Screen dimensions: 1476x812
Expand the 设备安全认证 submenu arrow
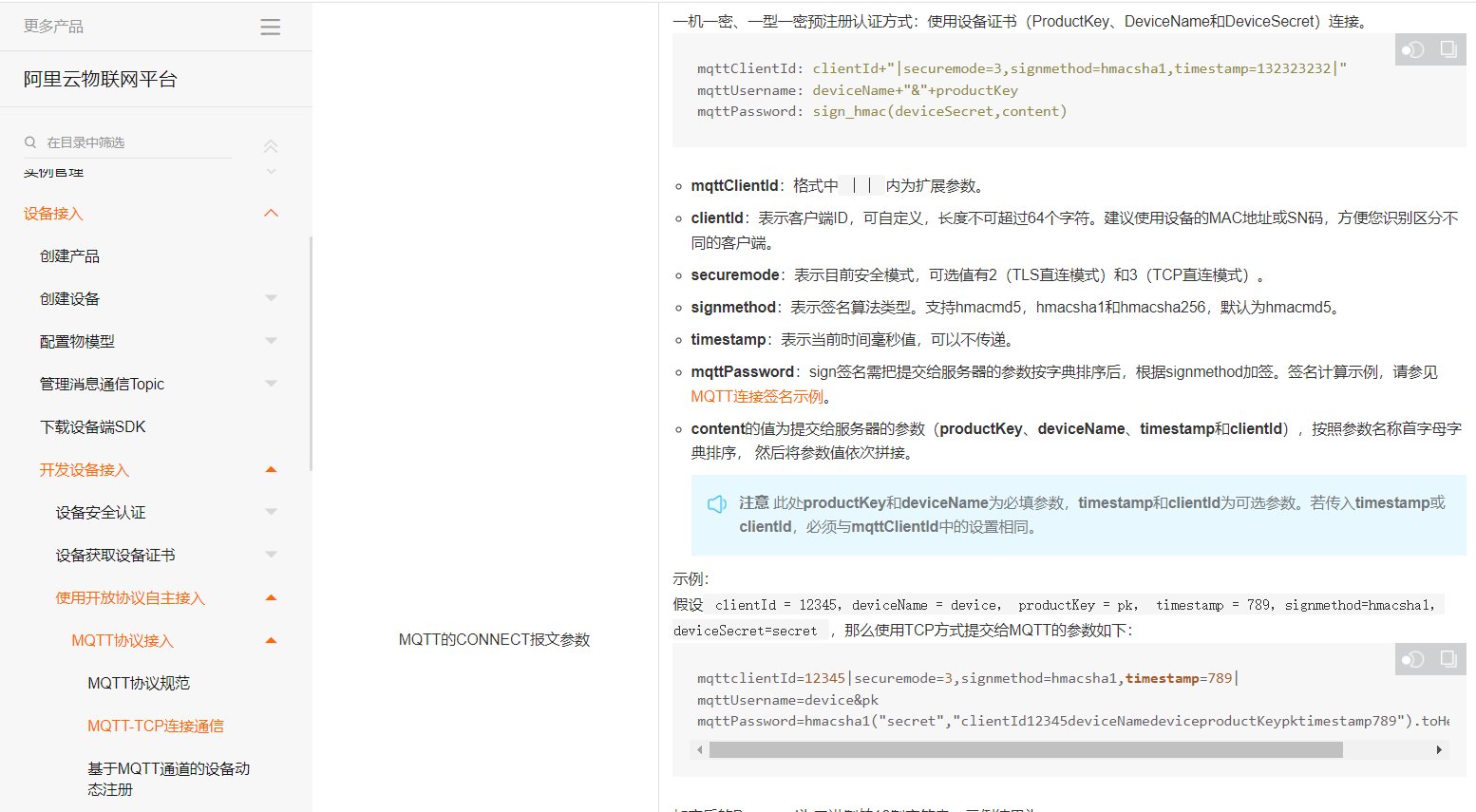tap(271, 512)
